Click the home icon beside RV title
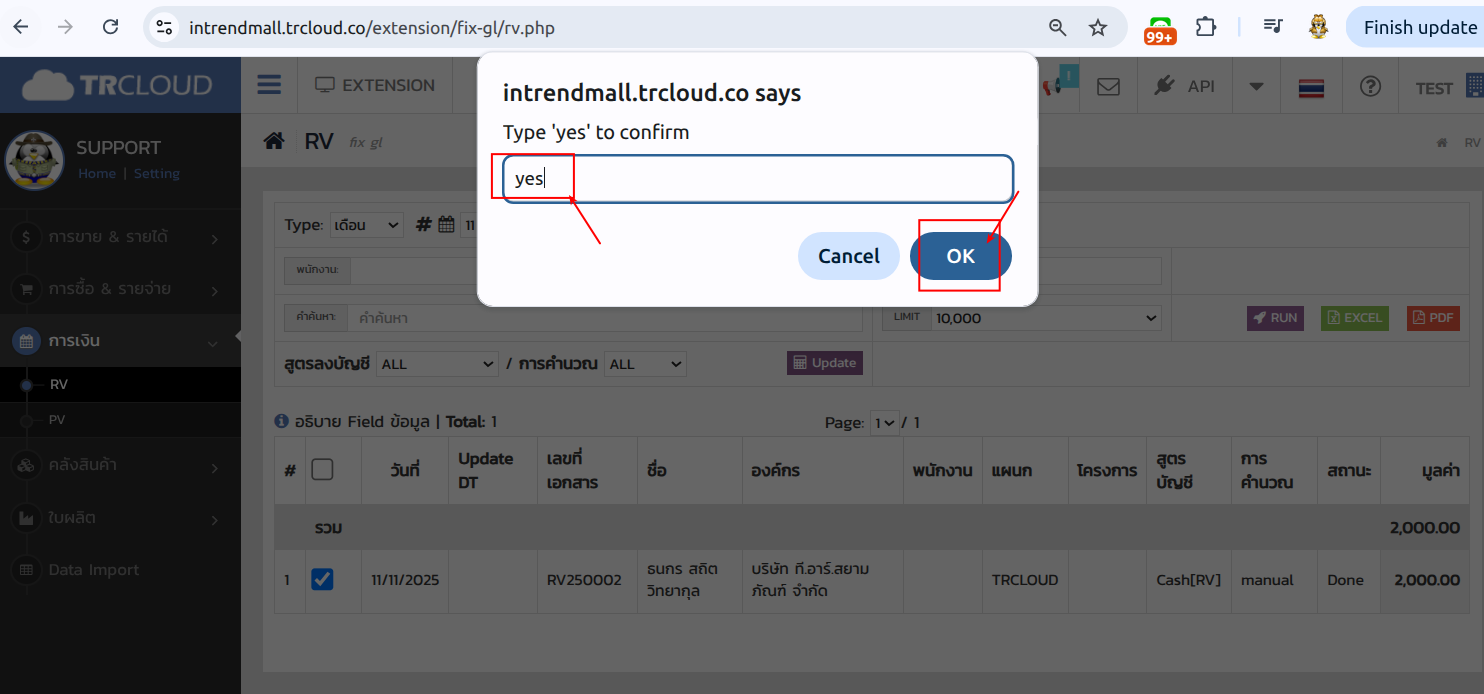The height and width of the screenshot is (694, 1484). click(x=273, y=141)
